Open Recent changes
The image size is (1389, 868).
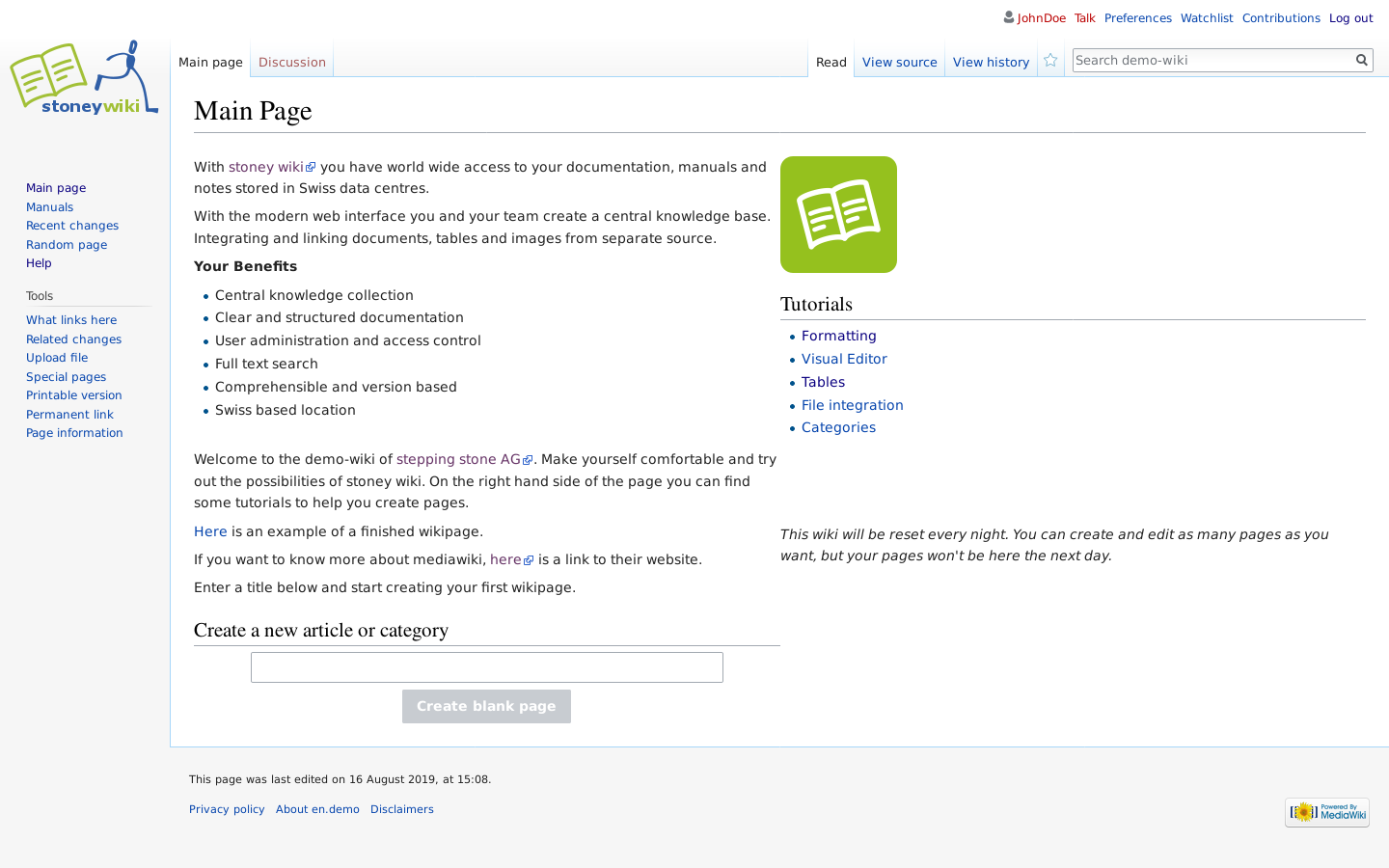click(x=72, y=226)
